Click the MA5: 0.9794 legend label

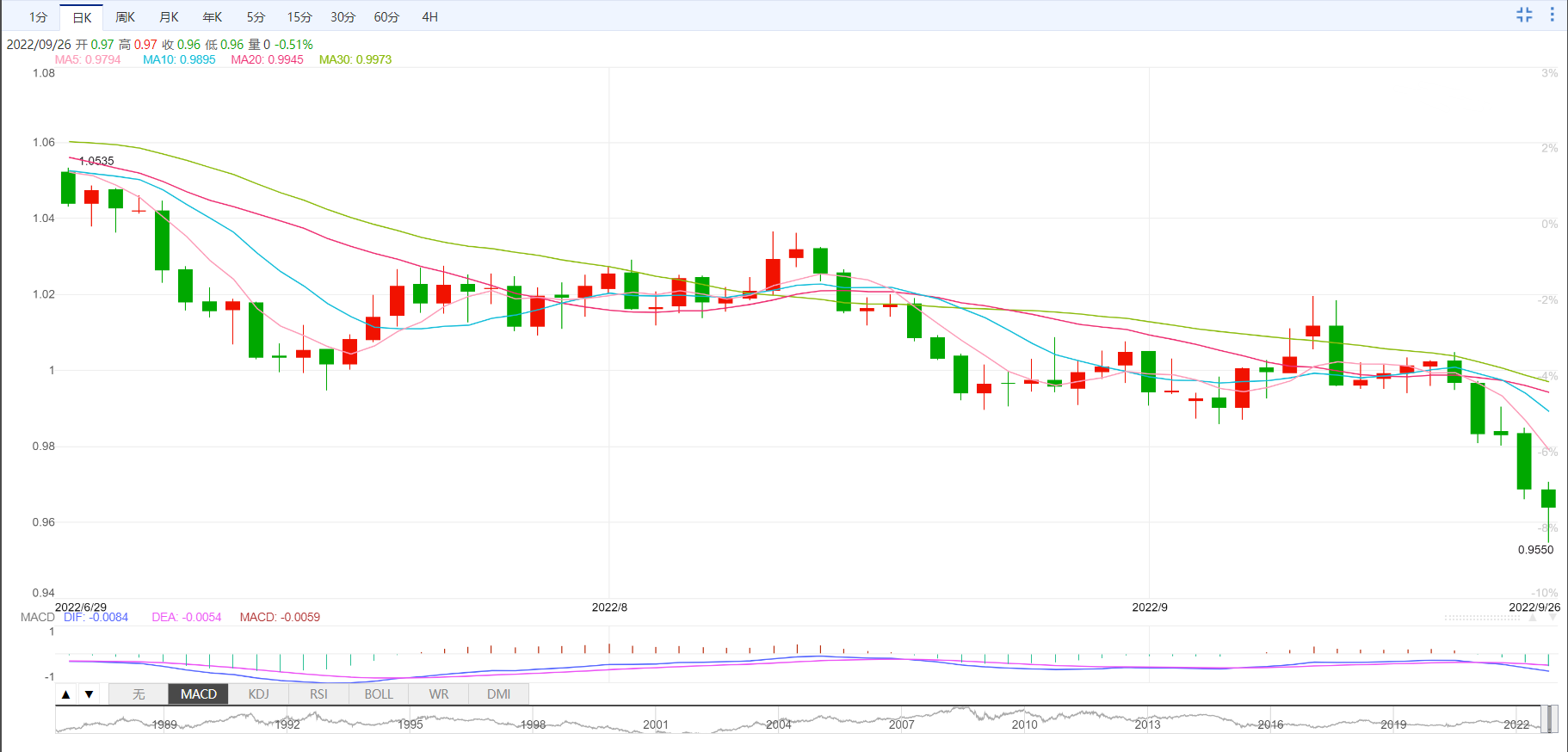[x=88, y=59]
